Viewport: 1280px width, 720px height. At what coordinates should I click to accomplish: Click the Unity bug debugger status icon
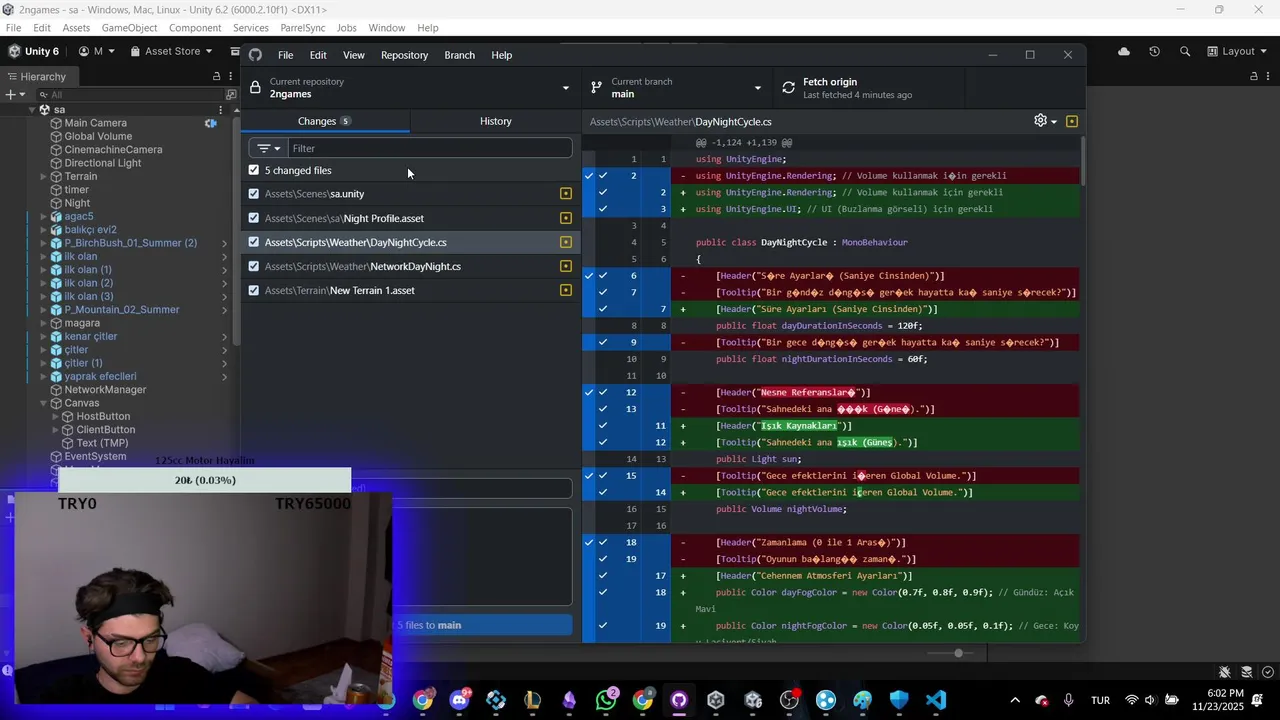point(1225,672)
